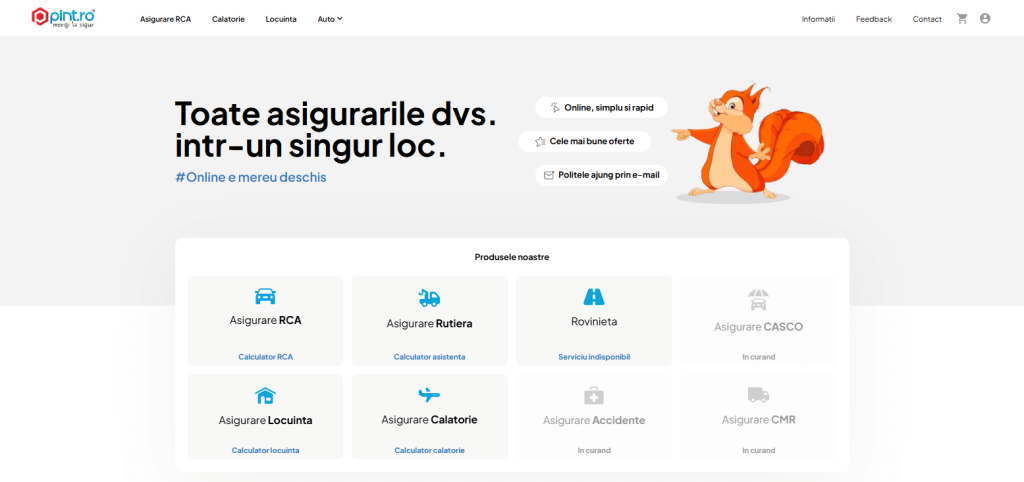Click the Asigurare CMR card title

[758, 419]
